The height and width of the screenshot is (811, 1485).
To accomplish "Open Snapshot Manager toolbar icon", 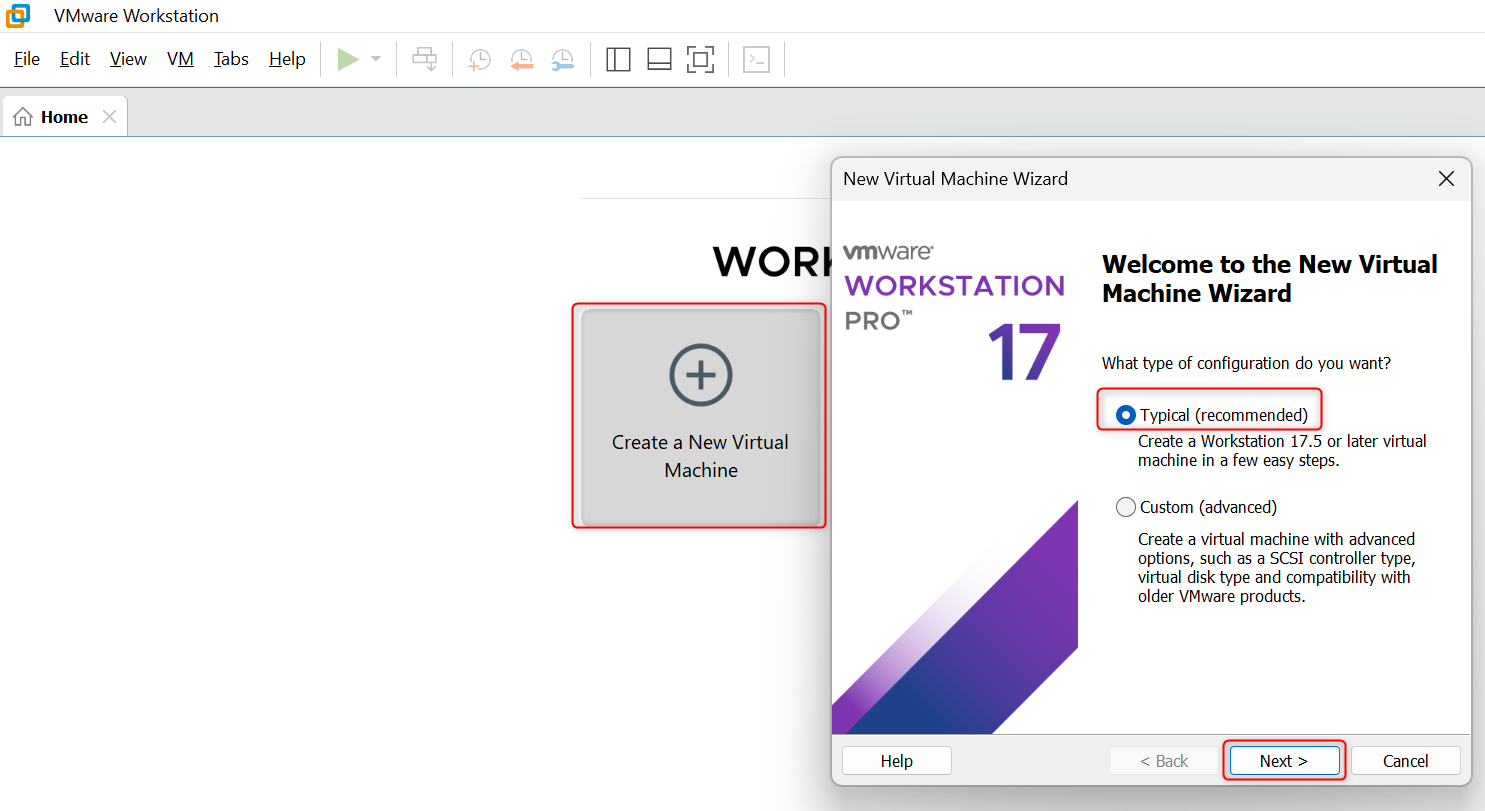I will click(563, 60).
